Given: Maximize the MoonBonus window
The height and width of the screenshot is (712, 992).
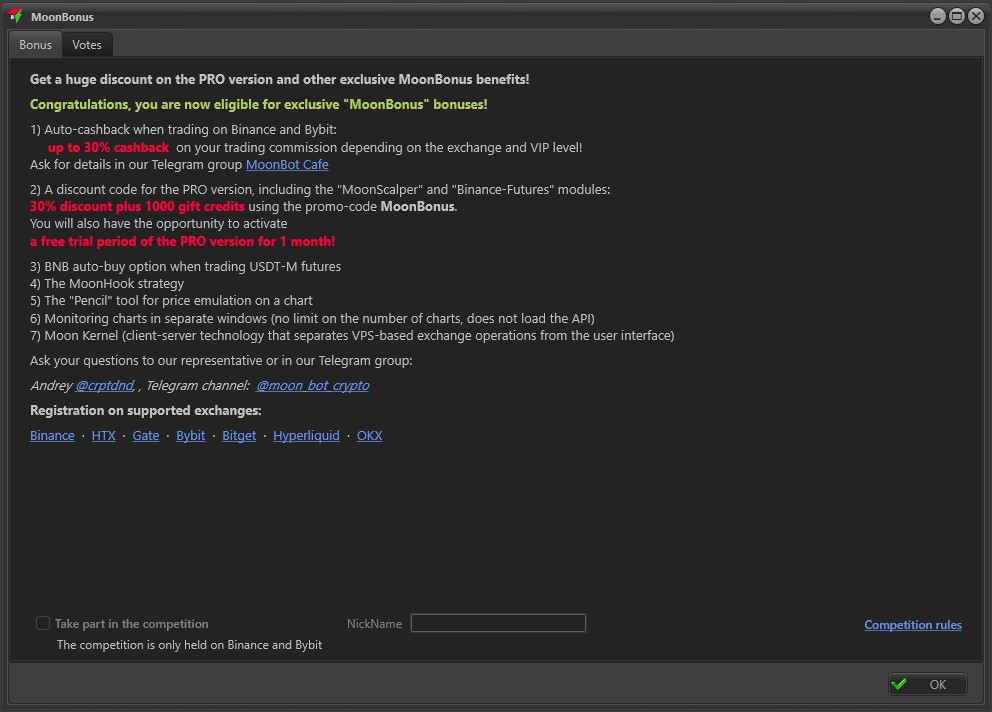Looking at the screenshot, I should click(957, 16).
